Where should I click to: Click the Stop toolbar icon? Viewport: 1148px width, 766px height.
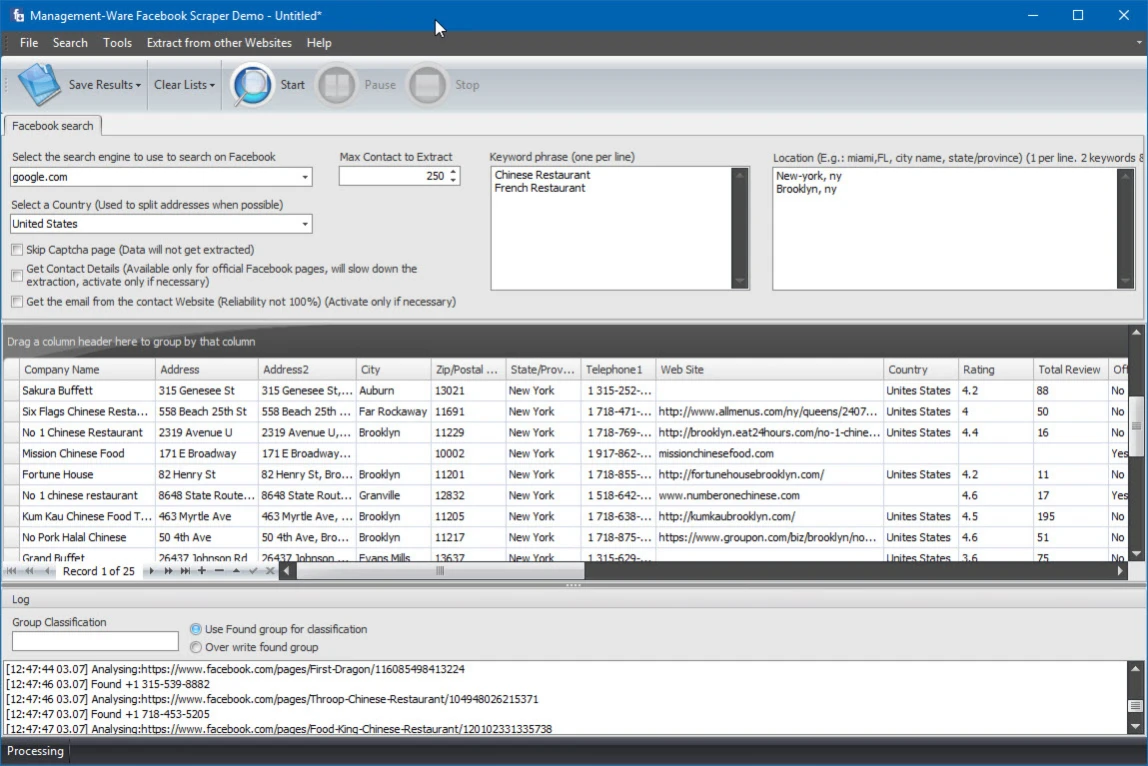pyautogui.click(x=427, y=85)
